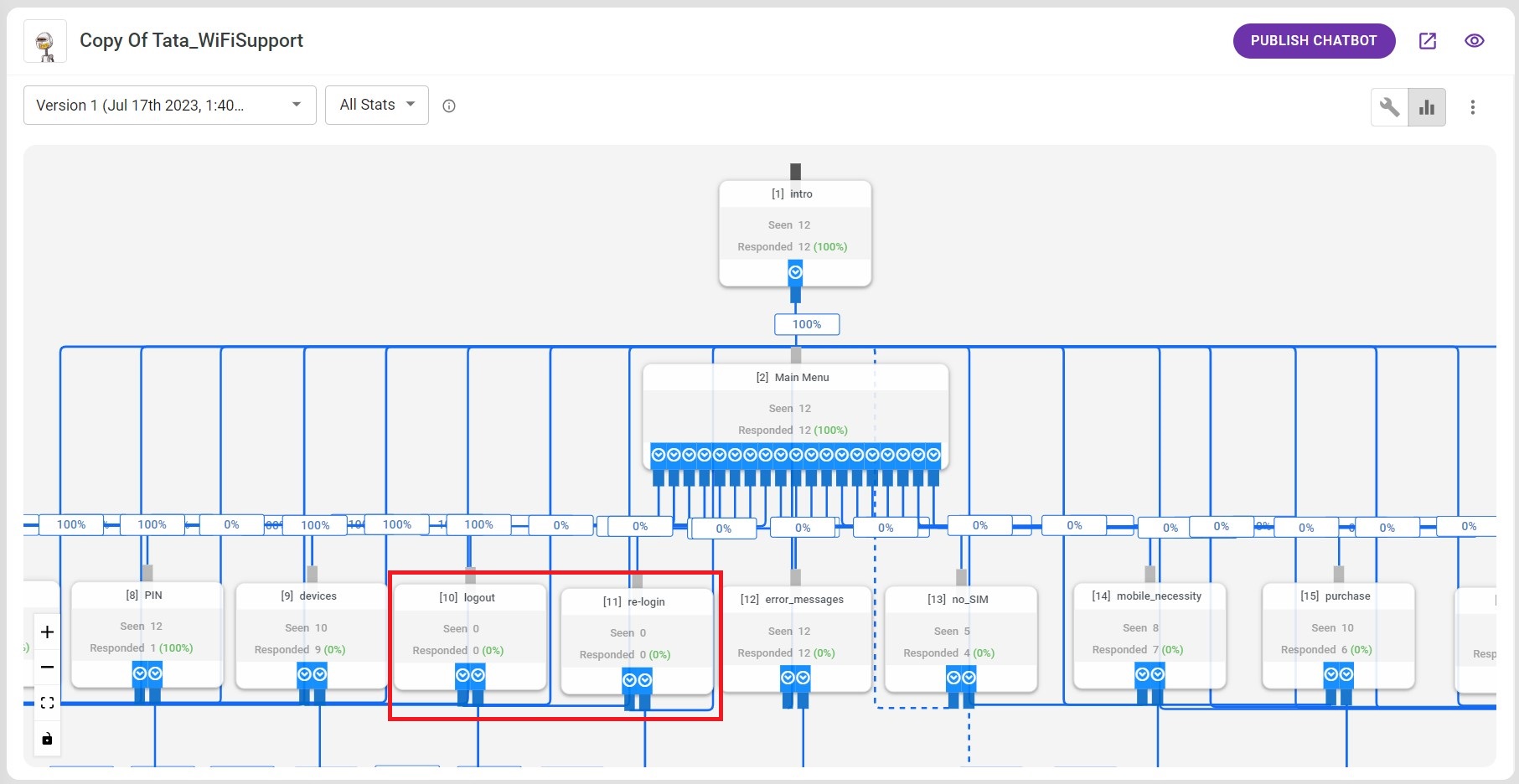Select the [15] purchase node

coord(1338,636)
